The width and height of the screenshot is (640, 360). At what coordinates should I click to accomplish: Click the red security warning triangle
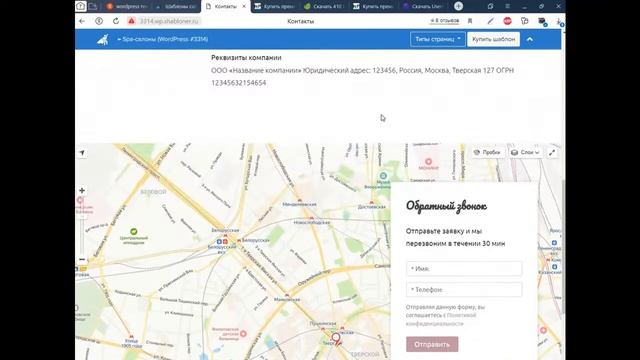tap(131, 21)
